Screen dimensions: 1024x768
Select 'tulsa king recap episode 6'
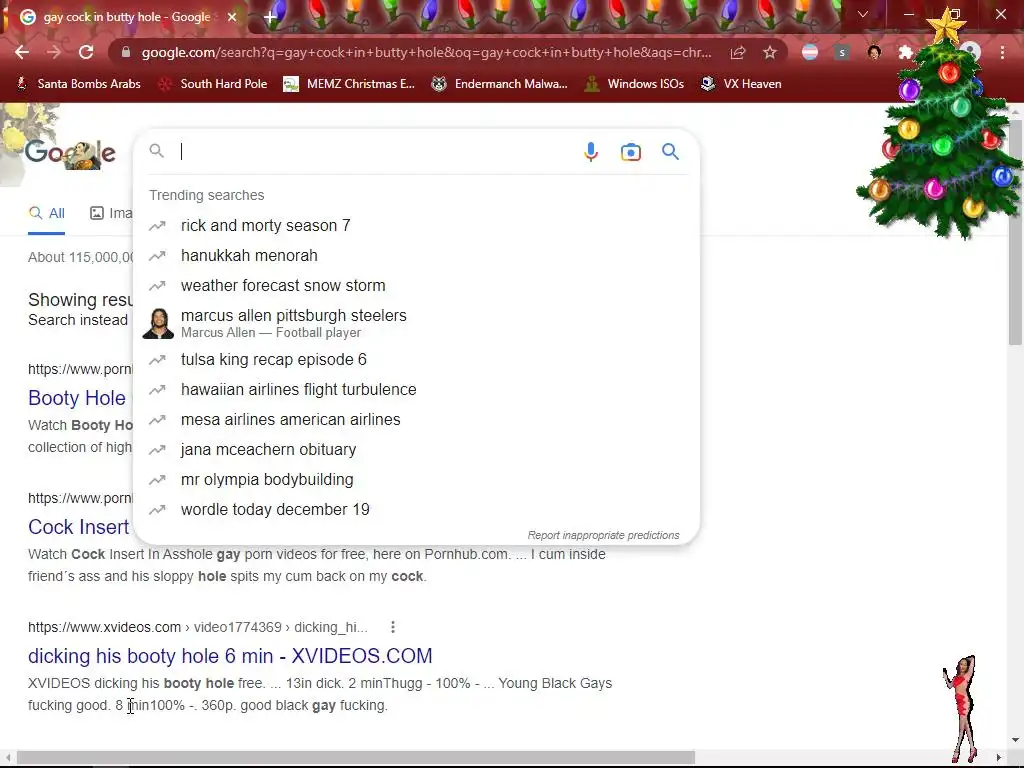click(x=416, y=359)
